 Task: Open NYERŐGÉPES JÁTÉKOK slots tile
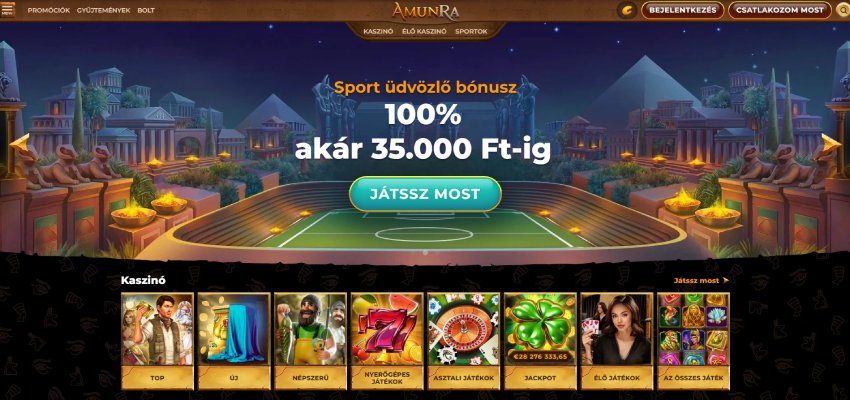point(387,341)
